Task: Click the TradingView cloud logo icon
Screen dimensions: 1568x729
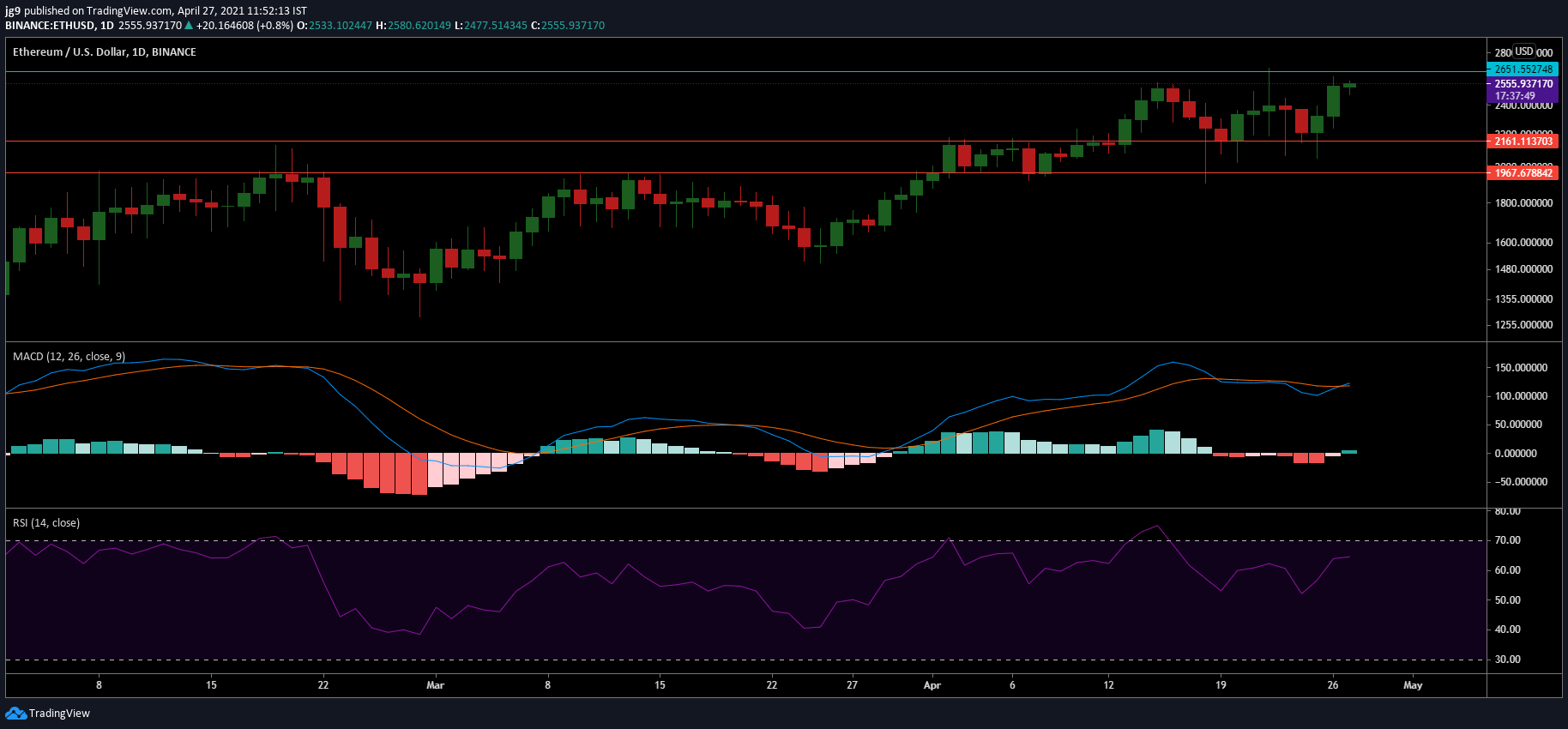Action: (x=15, y=713)
